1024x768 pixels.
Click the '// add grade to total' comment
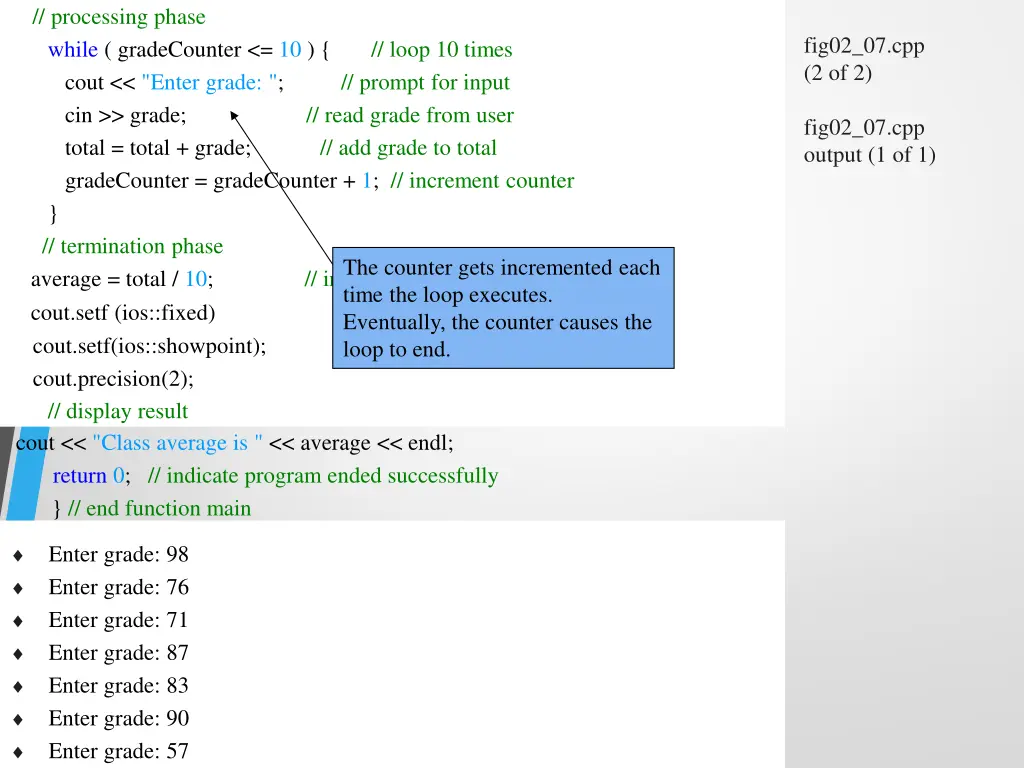[x=408, y=148]
